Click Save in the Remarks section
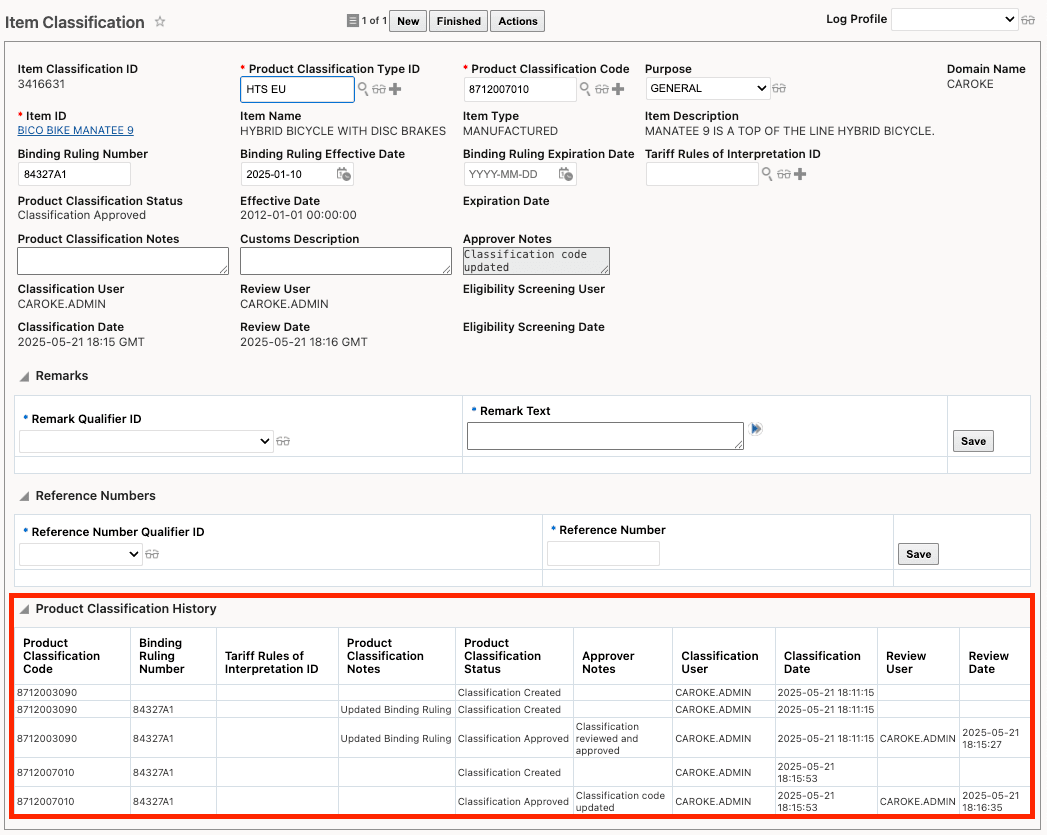Image resolution: width=1047 pixels, height=835 pixels. (973, 441)
